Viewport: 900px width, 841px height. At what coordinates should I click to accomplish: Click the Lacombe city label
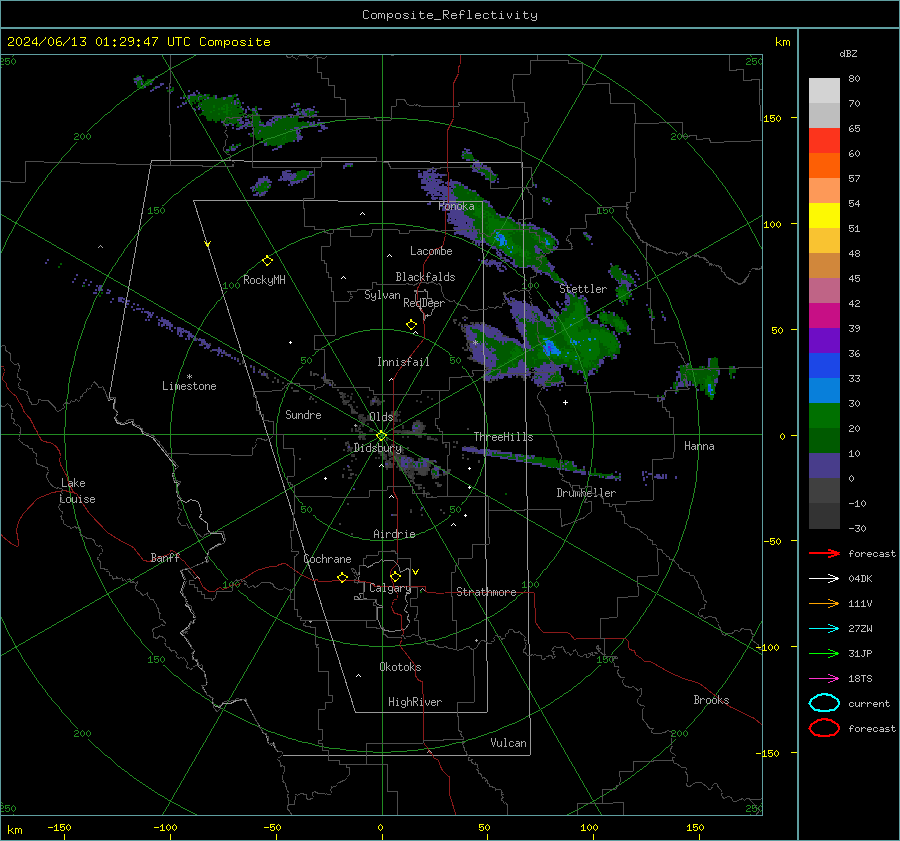pyautogui.click(x=431, y=251)
